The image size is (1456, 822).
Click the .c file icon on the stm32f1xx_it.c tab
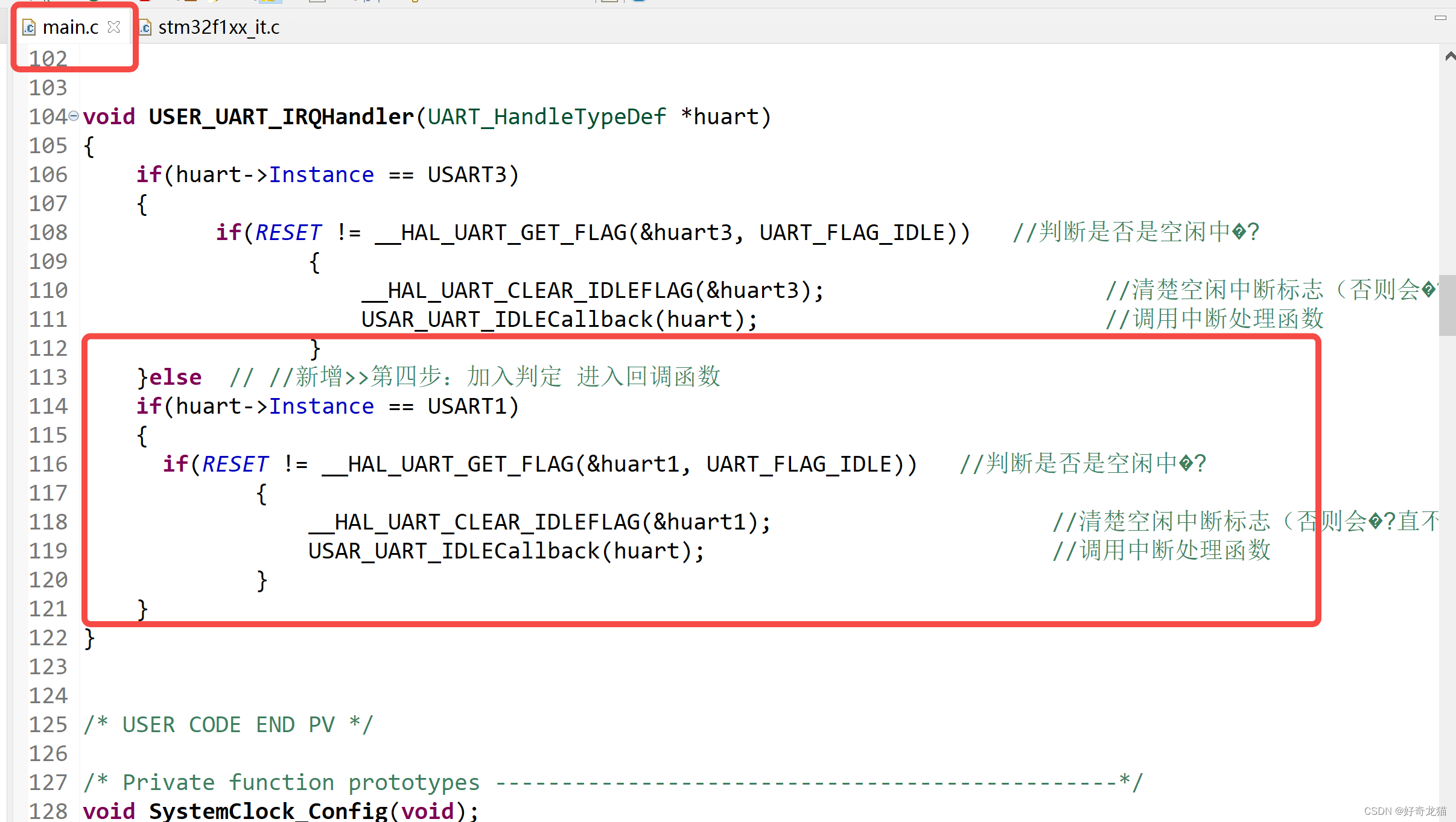(145, 27)
